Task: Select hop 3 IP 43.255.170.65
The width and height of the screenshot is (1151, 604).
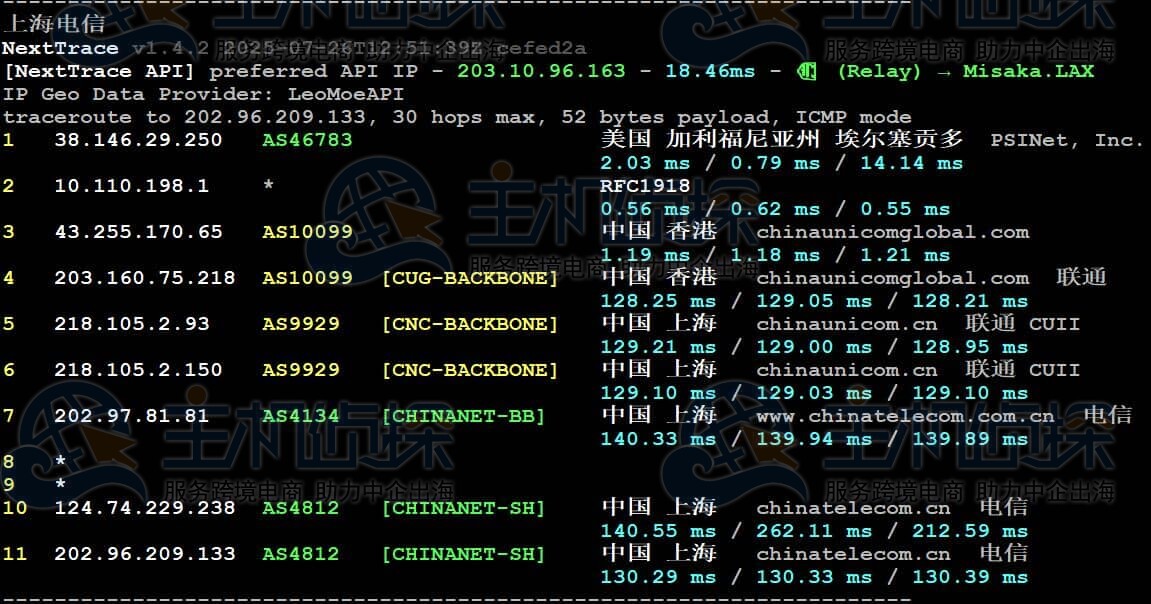Action: 138,232
